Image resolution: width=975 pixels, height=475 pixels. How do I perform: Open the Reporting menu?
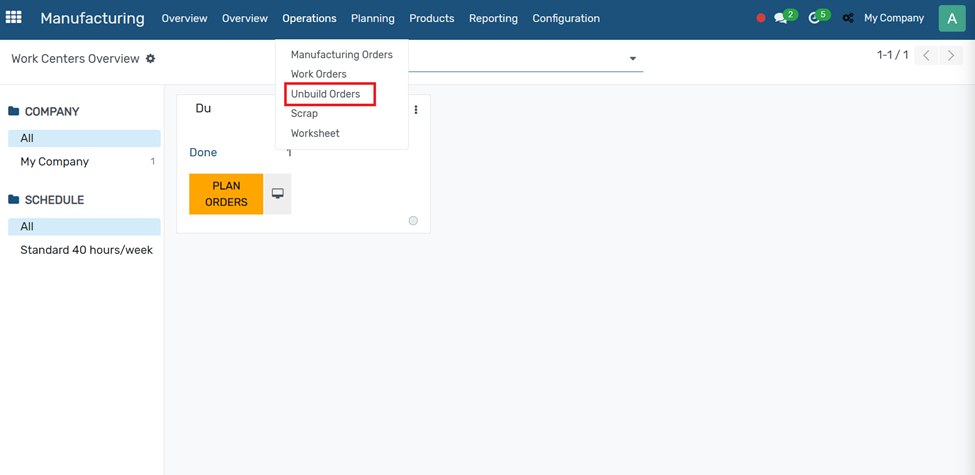tap(493, 18)
